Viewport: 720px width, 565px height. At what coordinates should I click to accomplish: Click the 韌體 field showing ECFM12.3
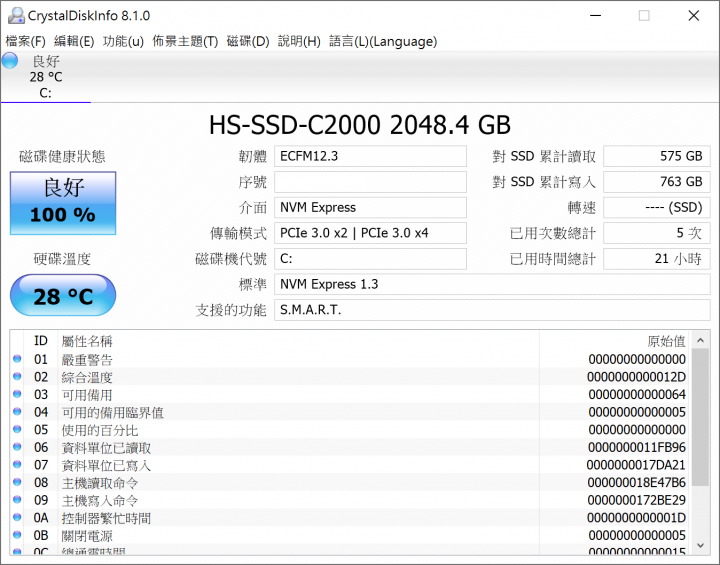pyautogui.click(x=370, y=156)
